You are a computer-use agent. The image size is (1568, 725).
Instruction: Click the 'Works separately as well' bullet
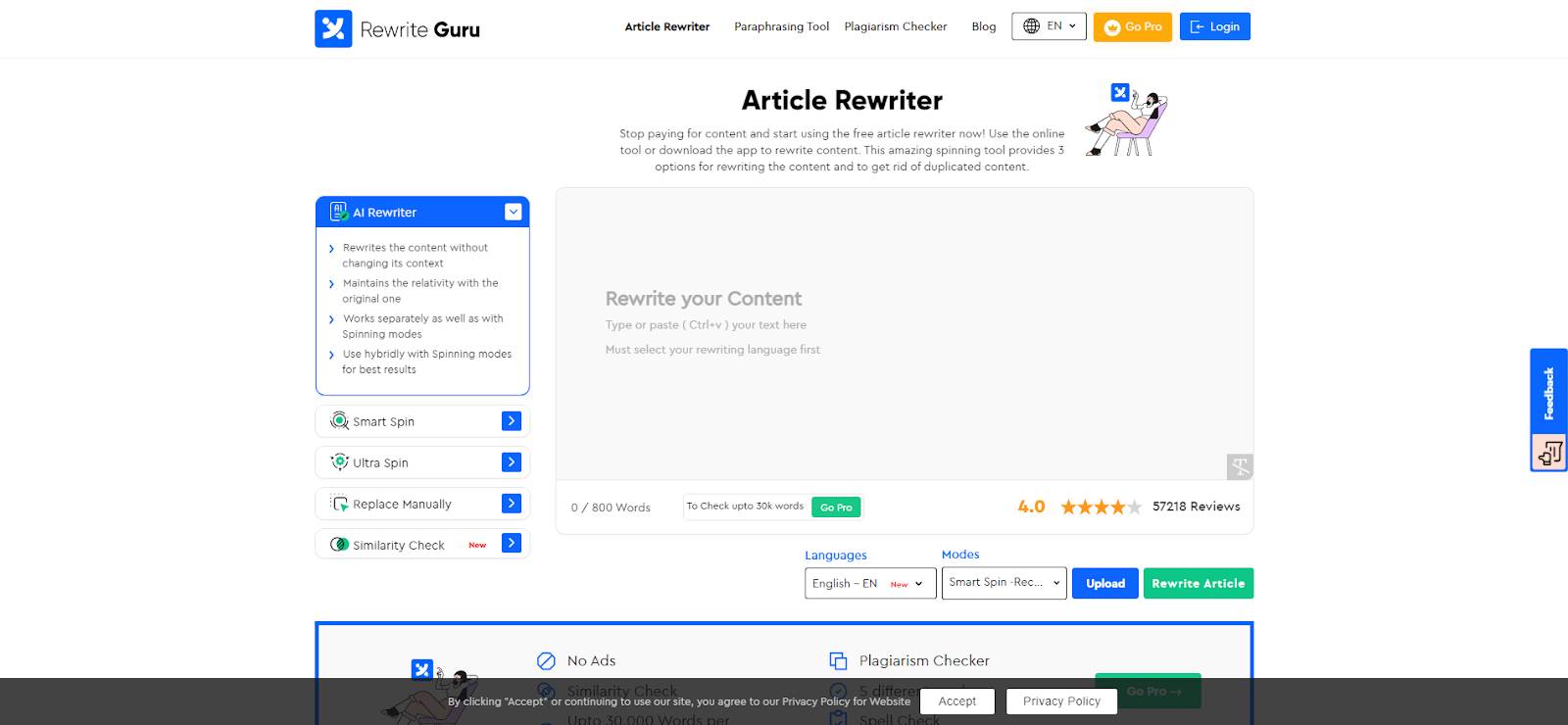[x=422, y=326]
